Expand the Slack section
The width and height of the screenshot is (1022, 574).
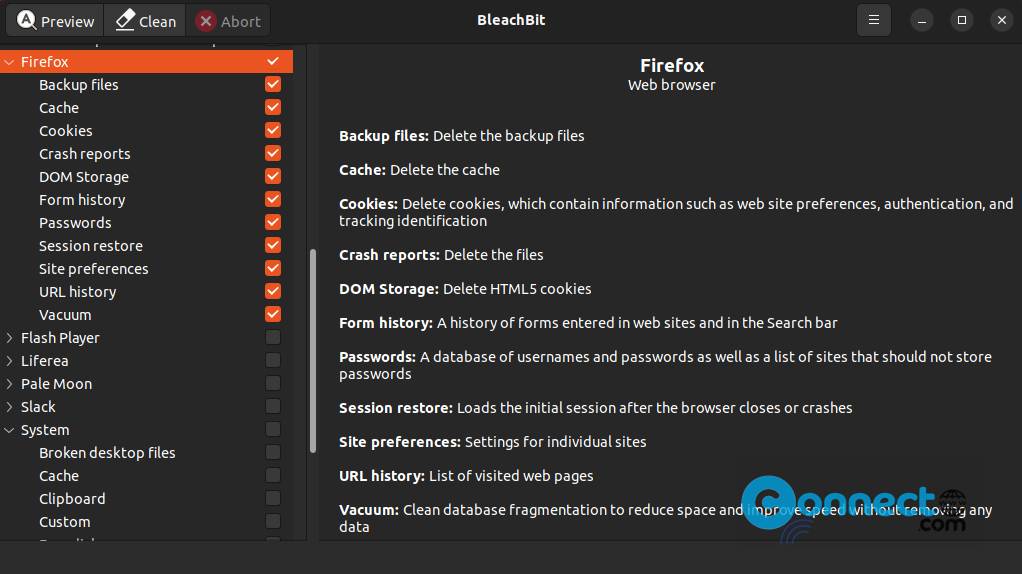pyautogui.click(x=9, y=407)
